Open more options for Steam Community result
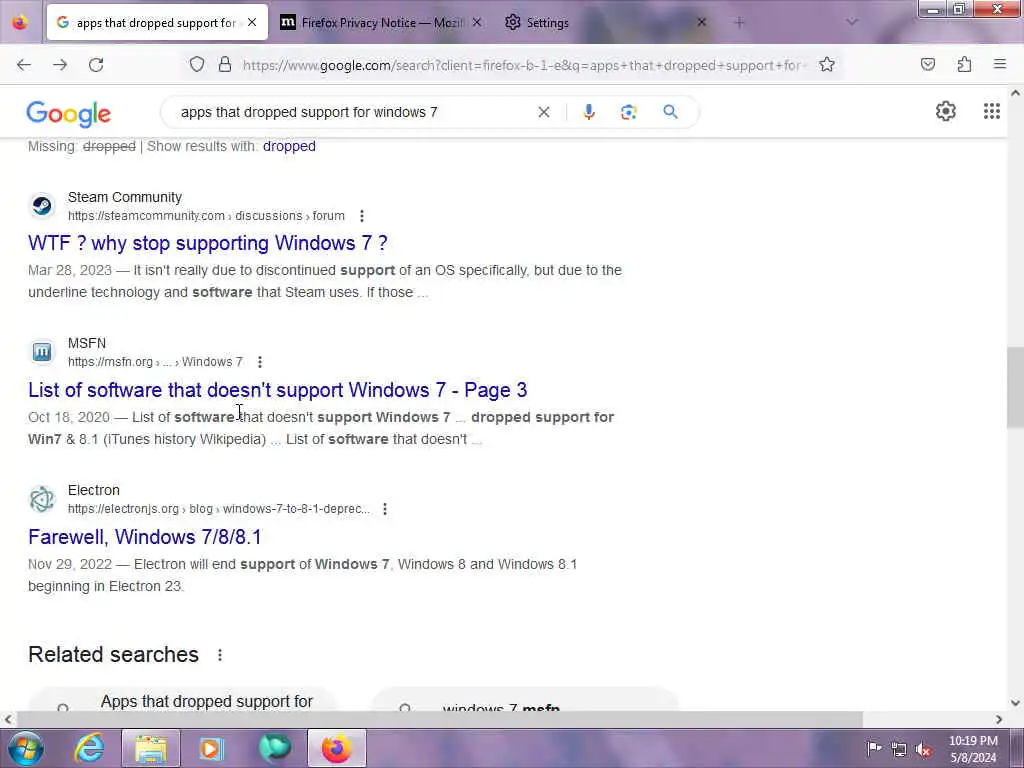 pyautogui.click(x=362, y=216)
